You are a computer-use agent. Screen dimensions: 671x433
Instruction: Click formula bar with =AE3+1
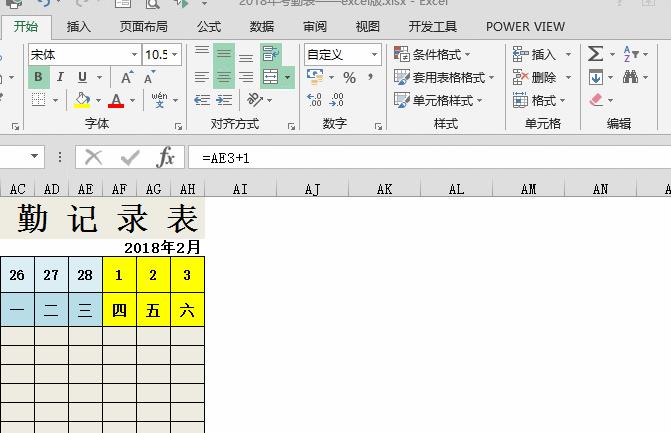coord(430,157)
